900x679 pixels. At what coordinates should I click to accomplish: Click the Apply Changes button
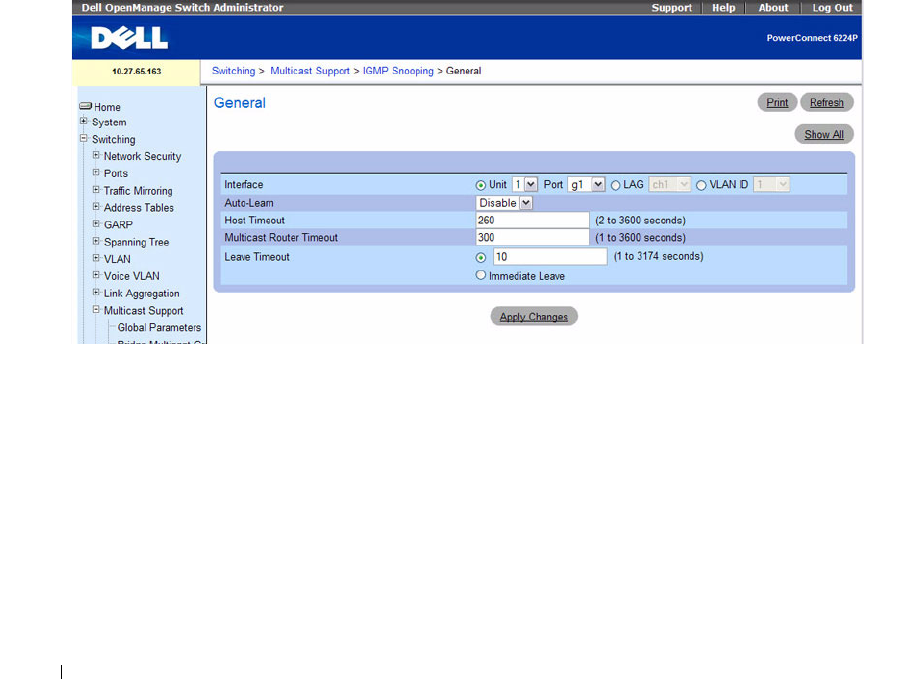pyautogui.click(x=534, y=316)
